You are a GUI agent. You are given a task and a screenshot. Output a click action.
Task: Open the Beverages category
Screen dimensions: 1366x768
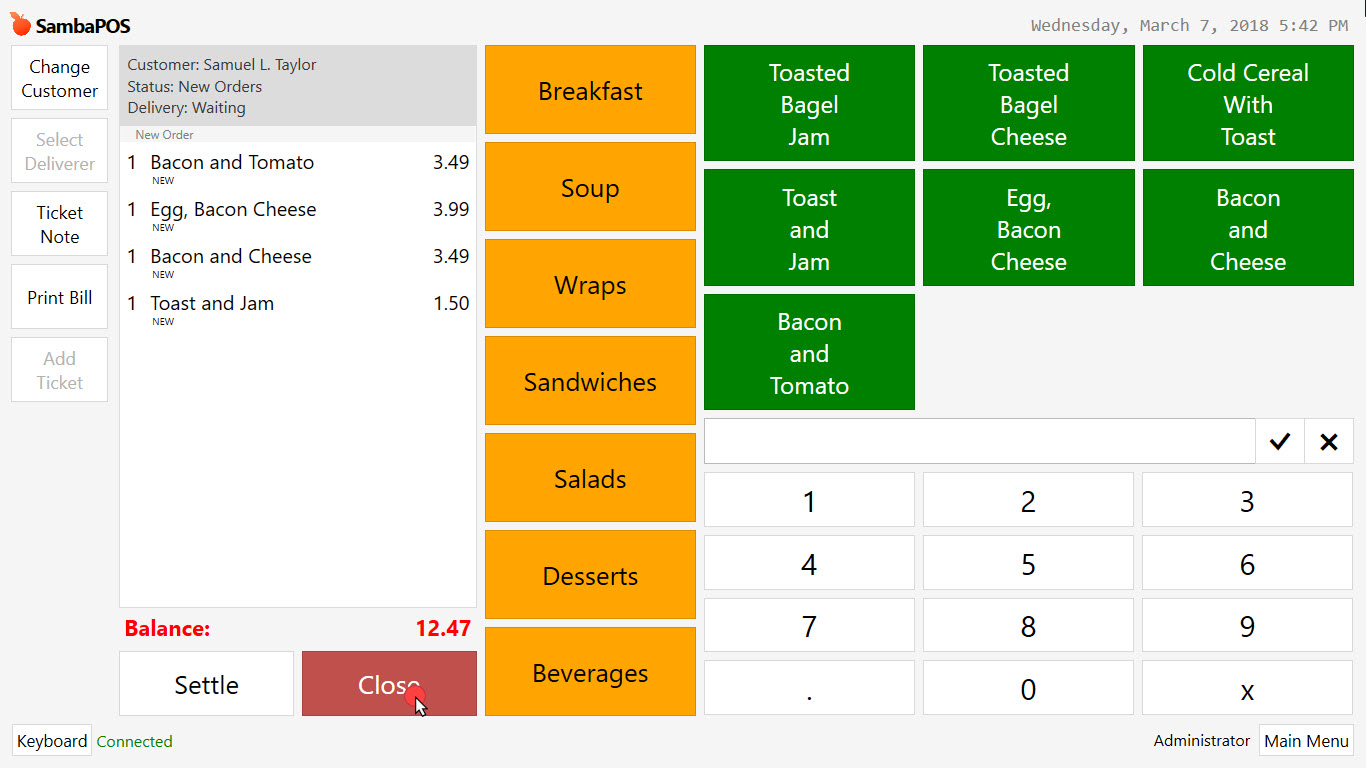[589, 672]
